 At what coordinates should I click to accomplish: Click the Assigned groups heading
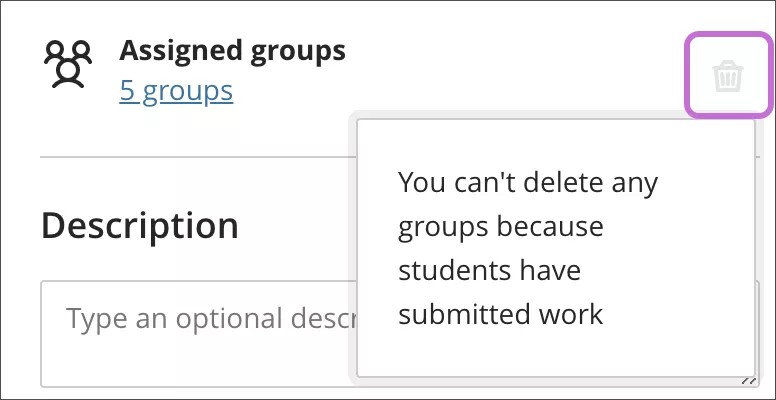point(232,50)
